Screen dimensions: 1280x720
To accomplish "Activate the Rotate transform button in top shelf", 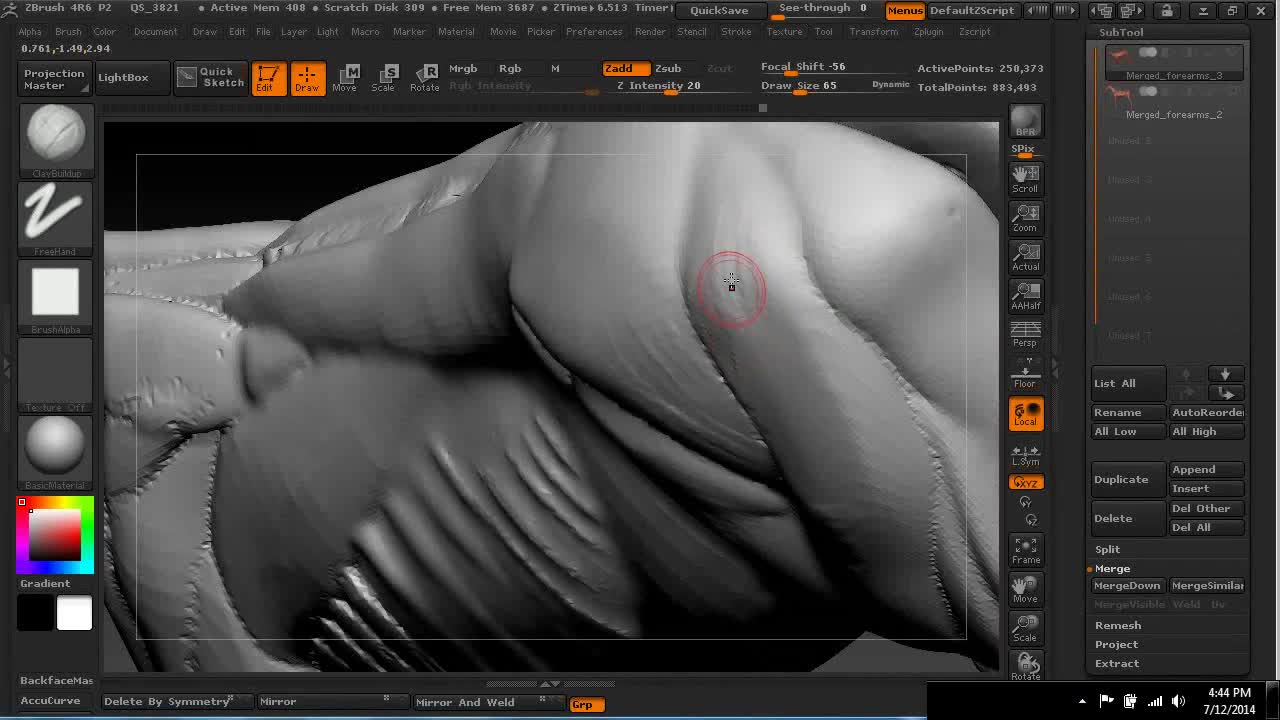I will coord(424,78).
